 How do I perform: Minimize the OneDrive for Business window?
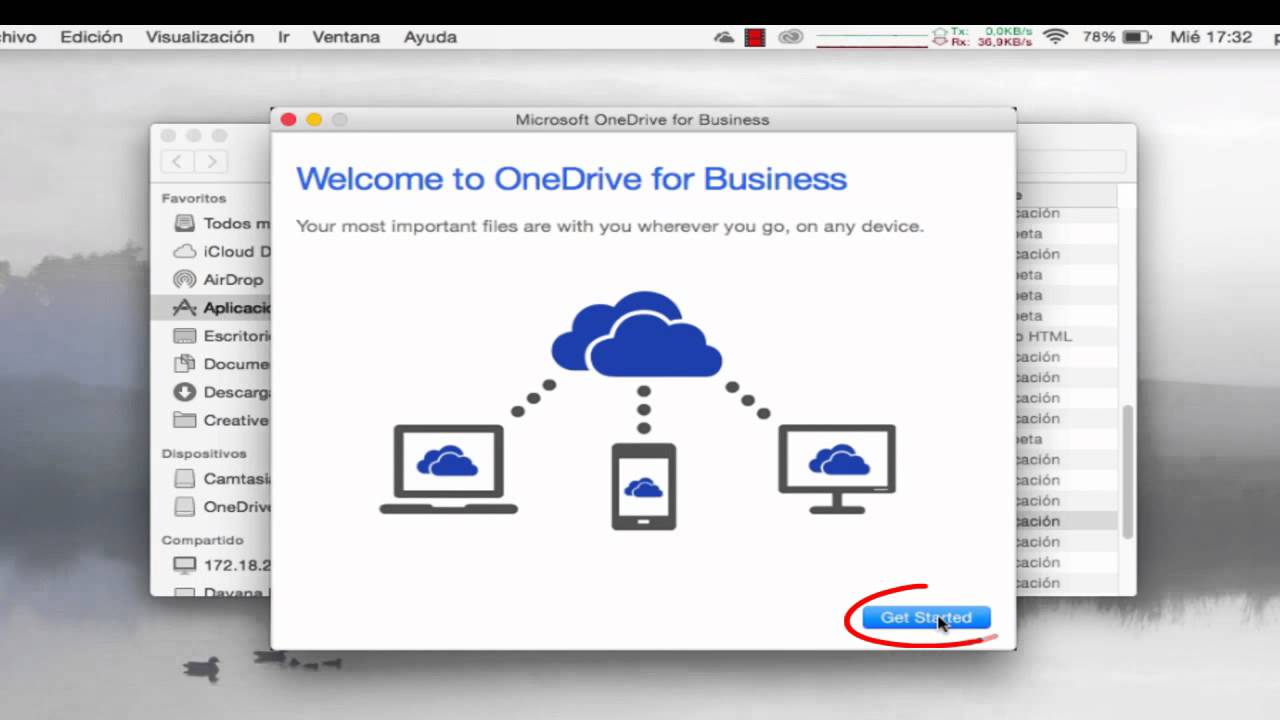[314, 119]
